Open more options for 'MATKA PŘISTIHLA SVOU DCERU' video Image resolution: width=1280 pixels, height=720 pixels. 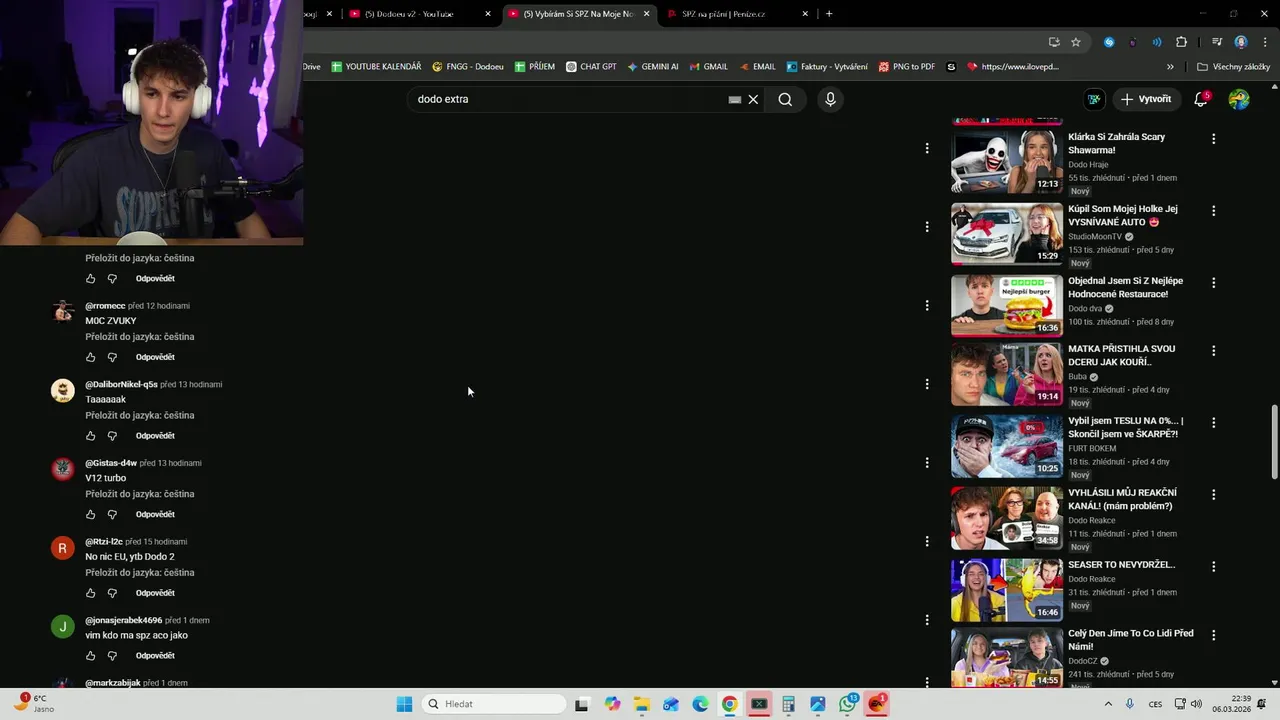pos(1213,351)
